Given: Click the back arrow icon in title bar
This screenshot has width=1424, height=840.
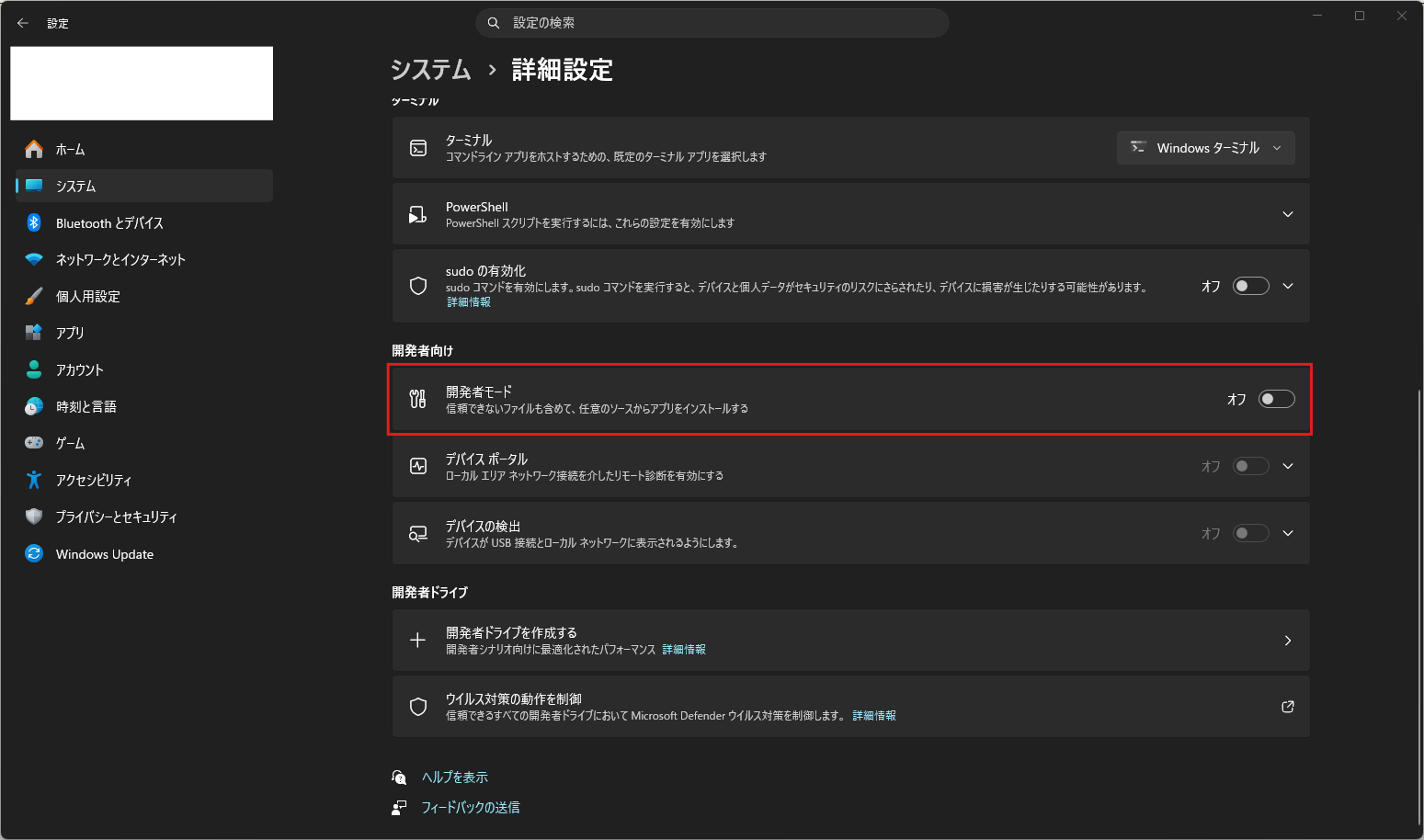Looking at the screenshot, I should 23,23.
